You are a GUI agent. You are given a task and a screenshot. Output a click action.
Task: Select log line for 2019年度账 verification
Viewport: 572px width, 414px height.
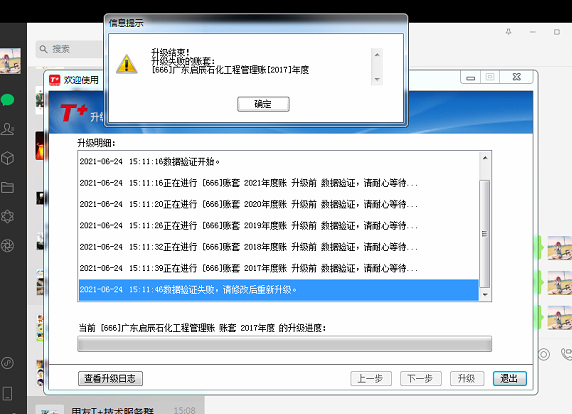click(x=279, y=226)
